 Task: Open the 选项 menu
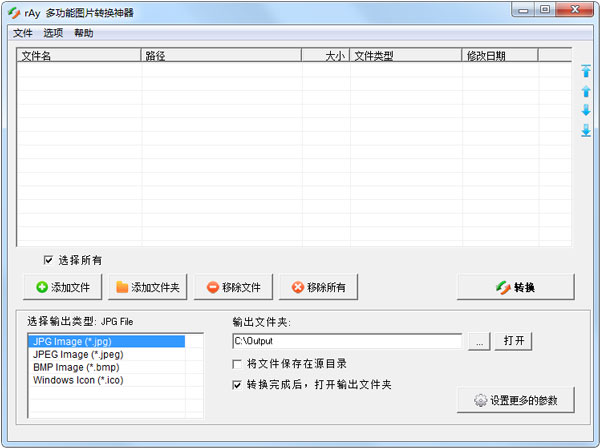(x=53, y=33)
